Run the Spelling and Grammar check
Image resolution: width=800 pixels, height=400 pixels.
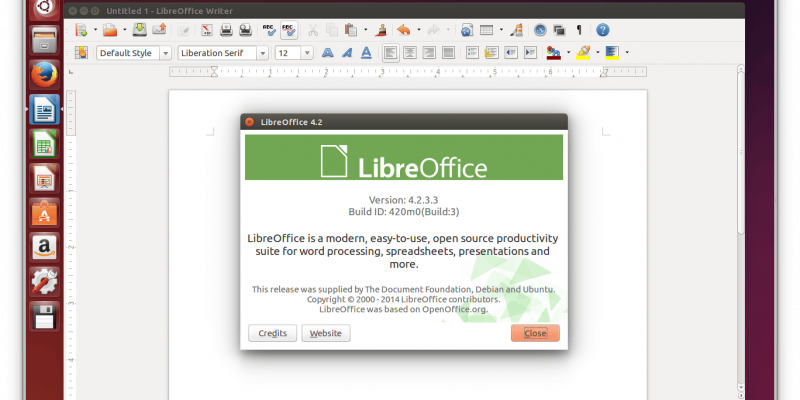(269, 30)
